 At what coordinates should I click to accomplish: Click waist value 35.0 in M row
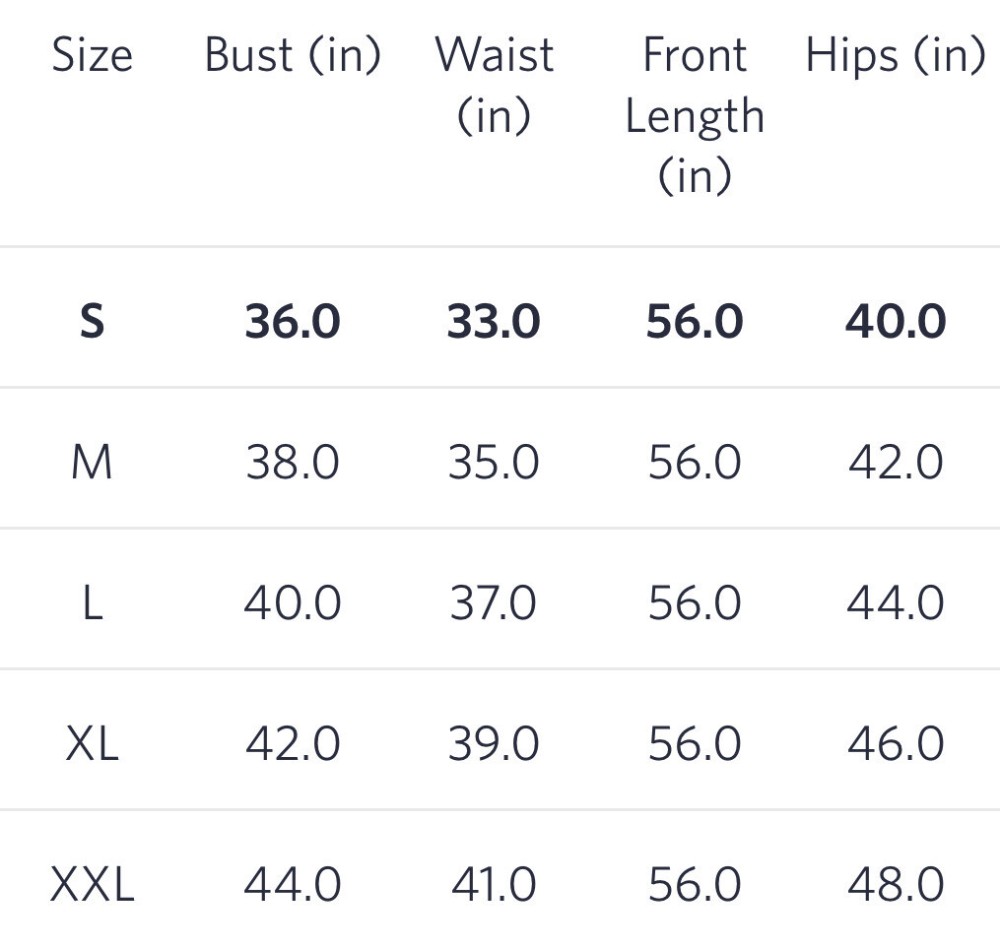tap(493, 463)
